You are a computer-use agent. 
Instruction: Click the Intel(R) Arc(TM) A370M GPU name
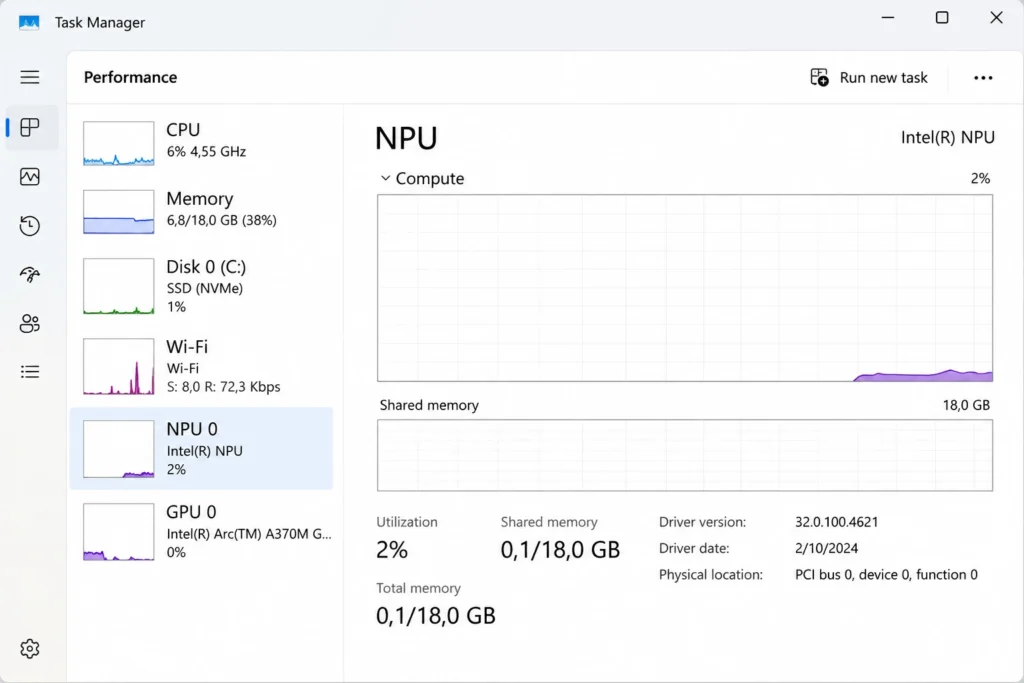tap(249, 533)
